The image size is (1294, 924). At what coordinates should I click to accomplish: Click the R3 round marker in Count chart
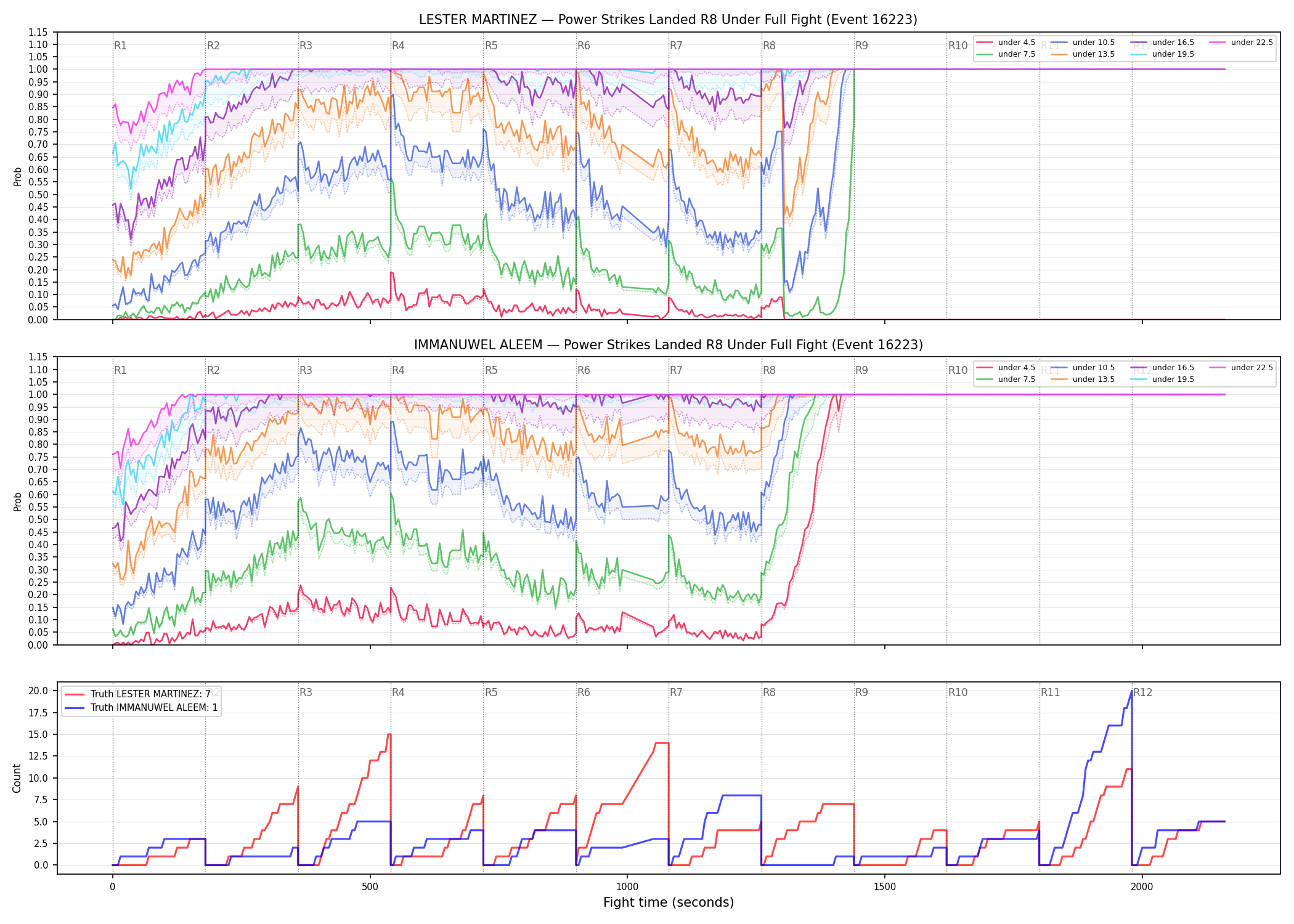[306, 692]
